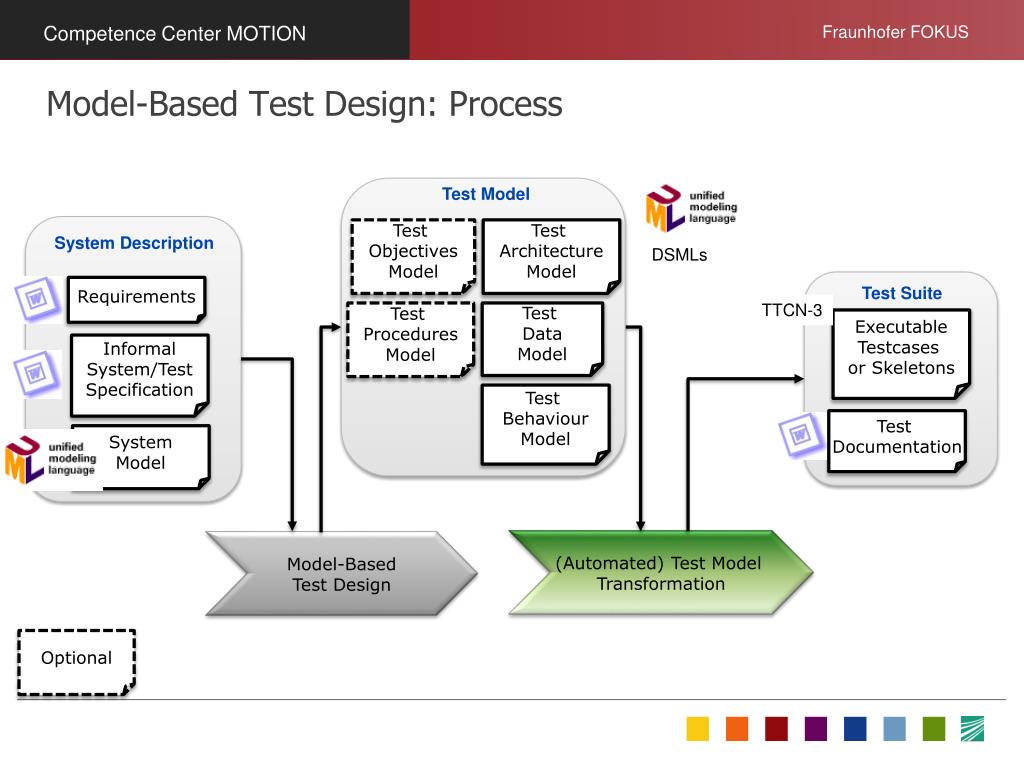Click the Test Documentation box
This screenshot has width=1024, height=768.
pos(897,441)
